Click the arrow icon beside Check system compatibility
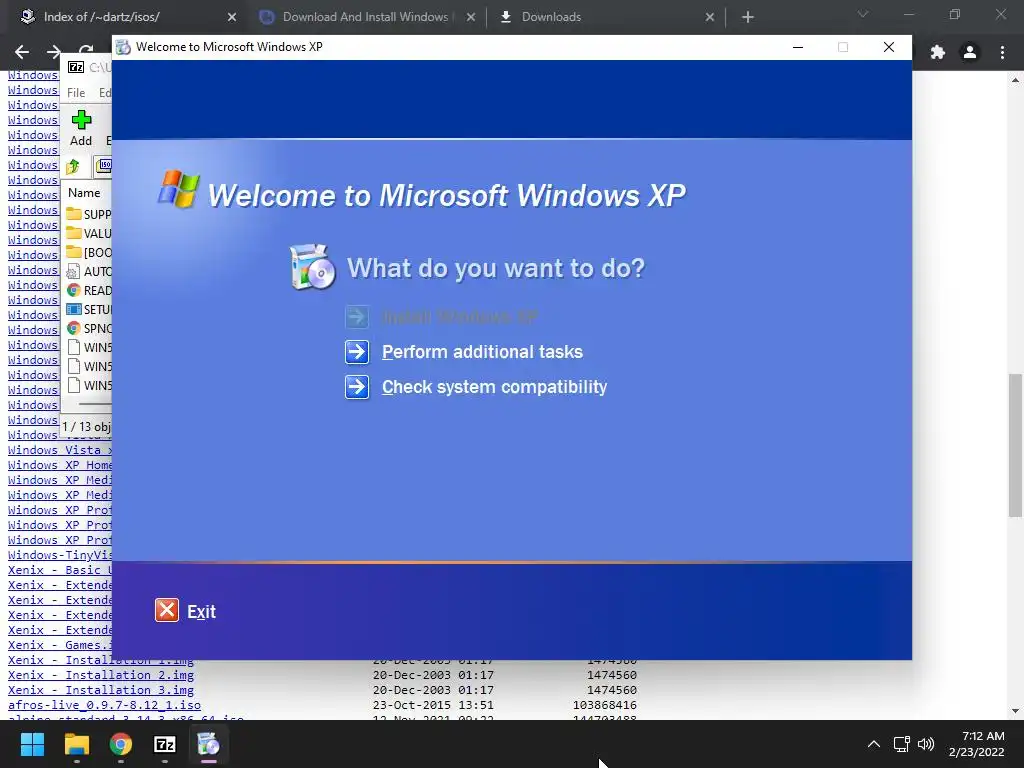The width and height of the screenshot is (1024, 768). (x=357, y=387)
